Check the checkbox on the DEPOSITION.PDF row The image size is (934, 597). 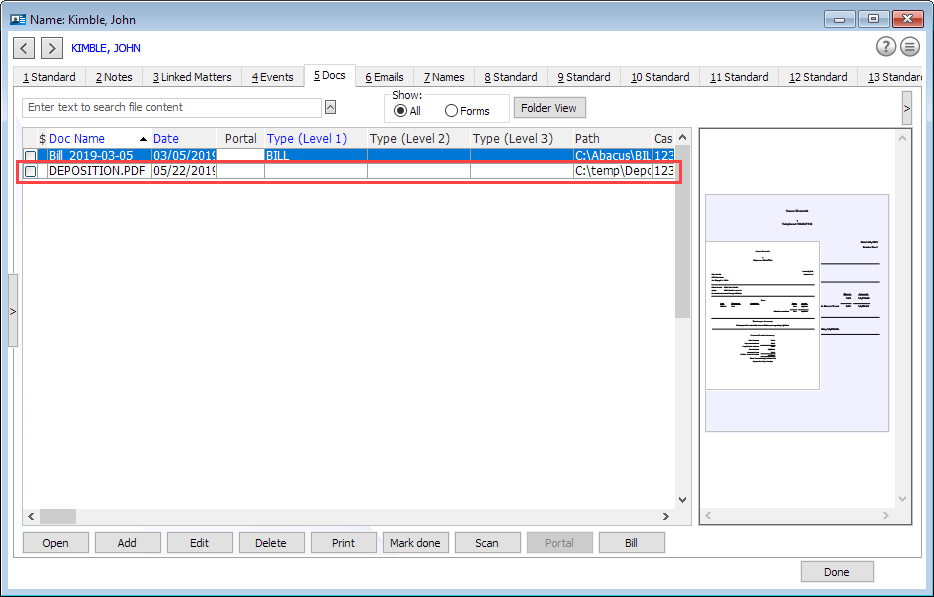click(31, 171)
